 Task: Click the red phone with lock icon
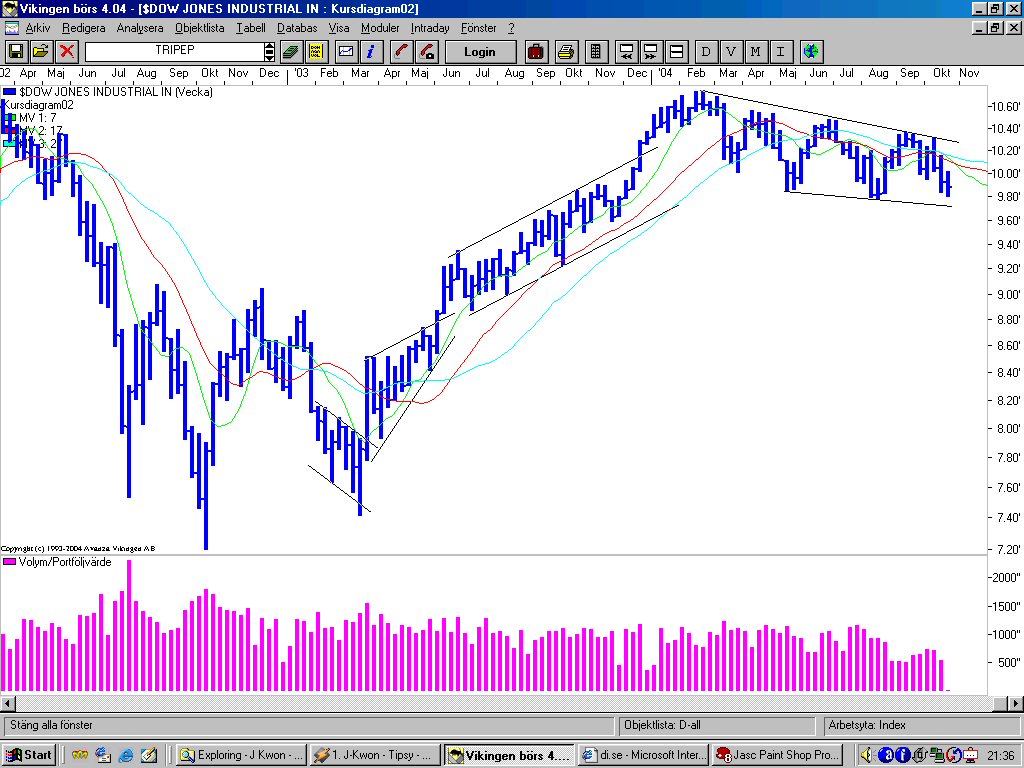pyautogui.click(x=426, y=52)
